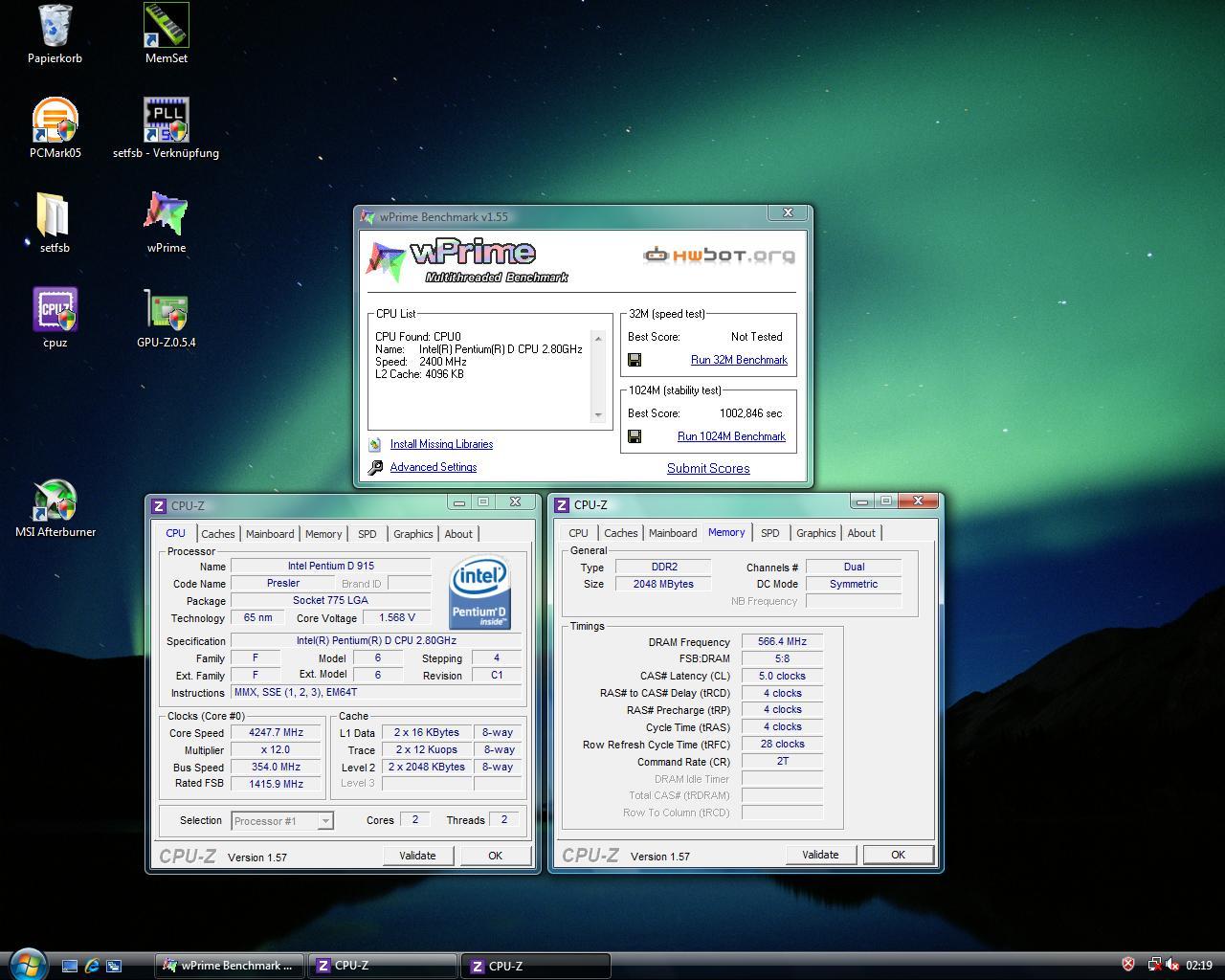Click the hwbot.org logo in wPrime

(719, 255)
